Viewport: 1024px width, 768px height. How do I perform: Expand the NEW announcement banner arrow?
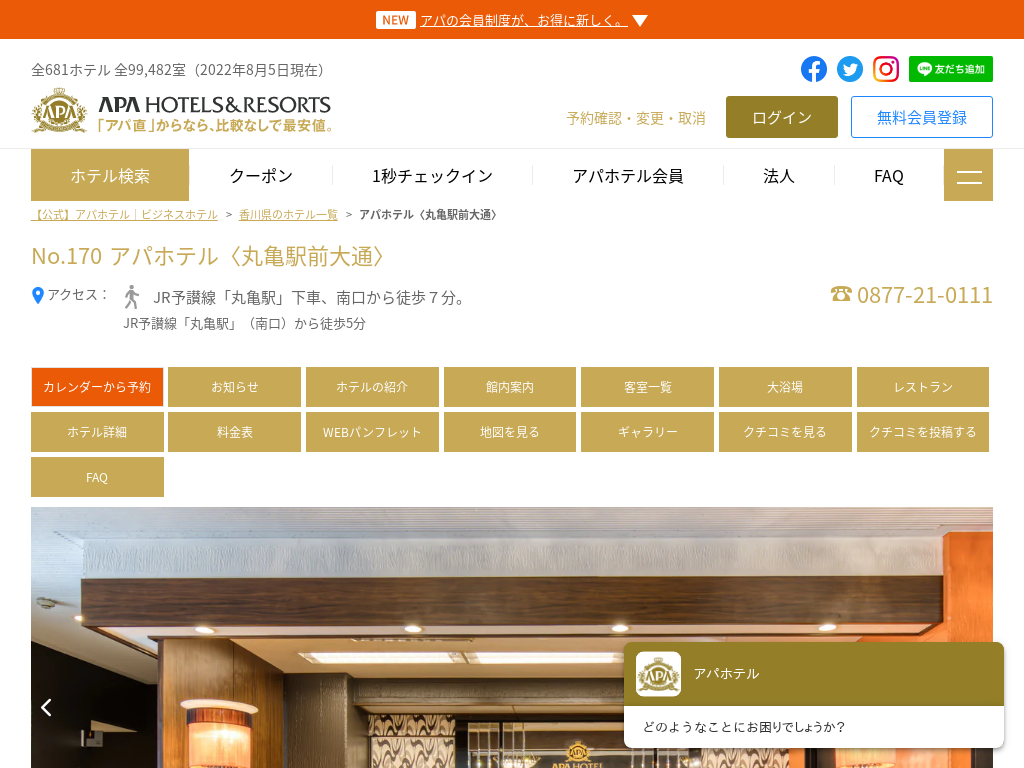click(641, 21)
